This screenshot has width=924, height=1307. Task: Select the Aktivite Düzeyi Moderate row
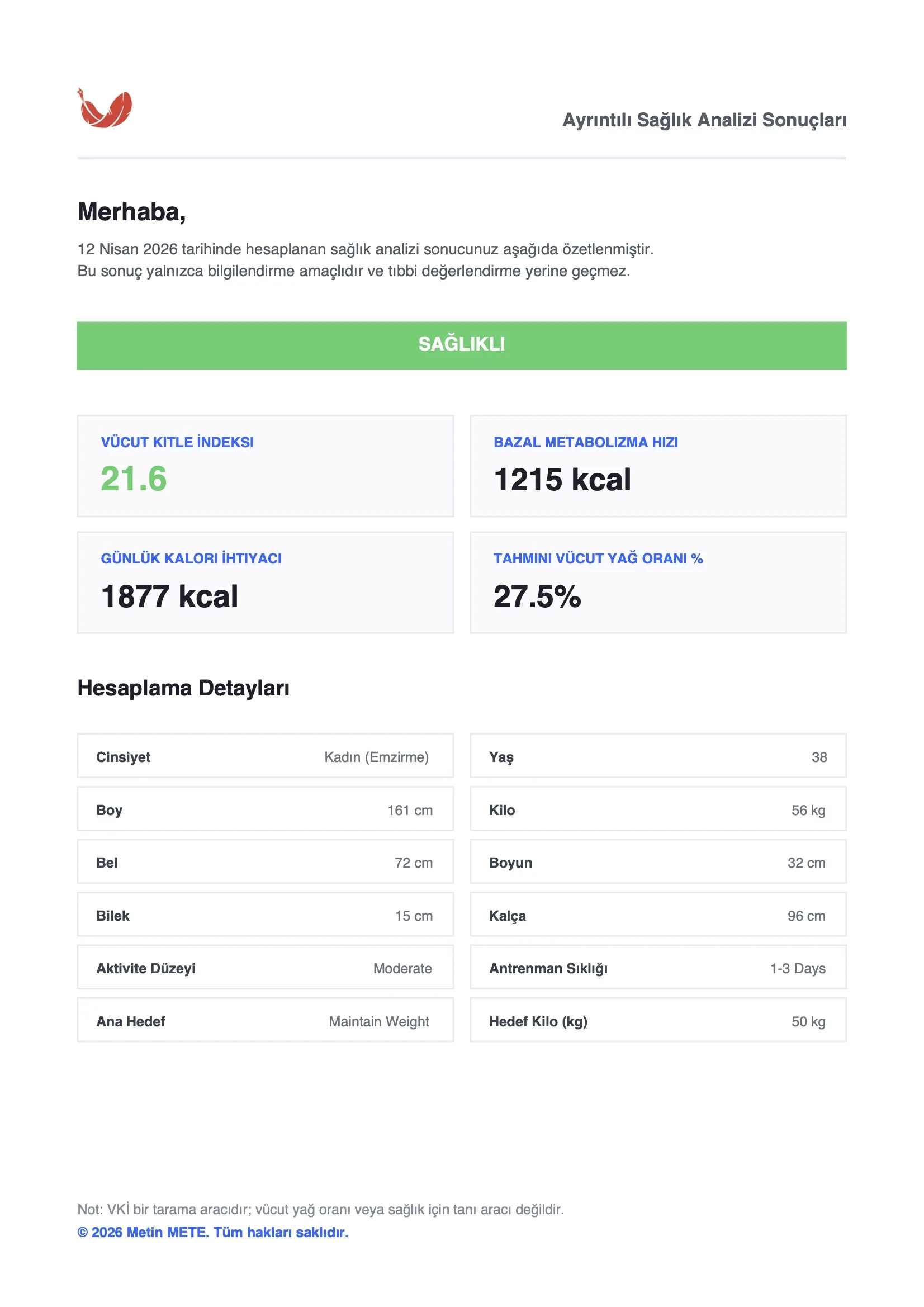(x=266, y=968)
